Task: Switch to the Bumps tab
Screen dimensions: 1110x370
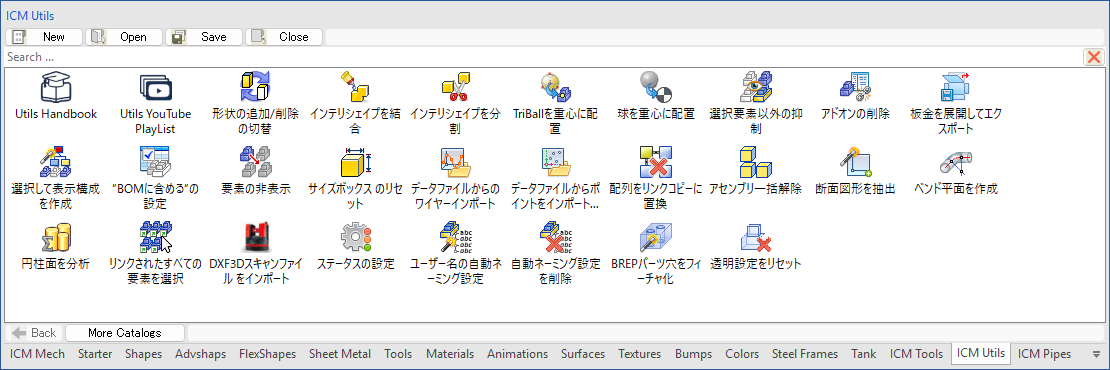Action: (694, 354)
